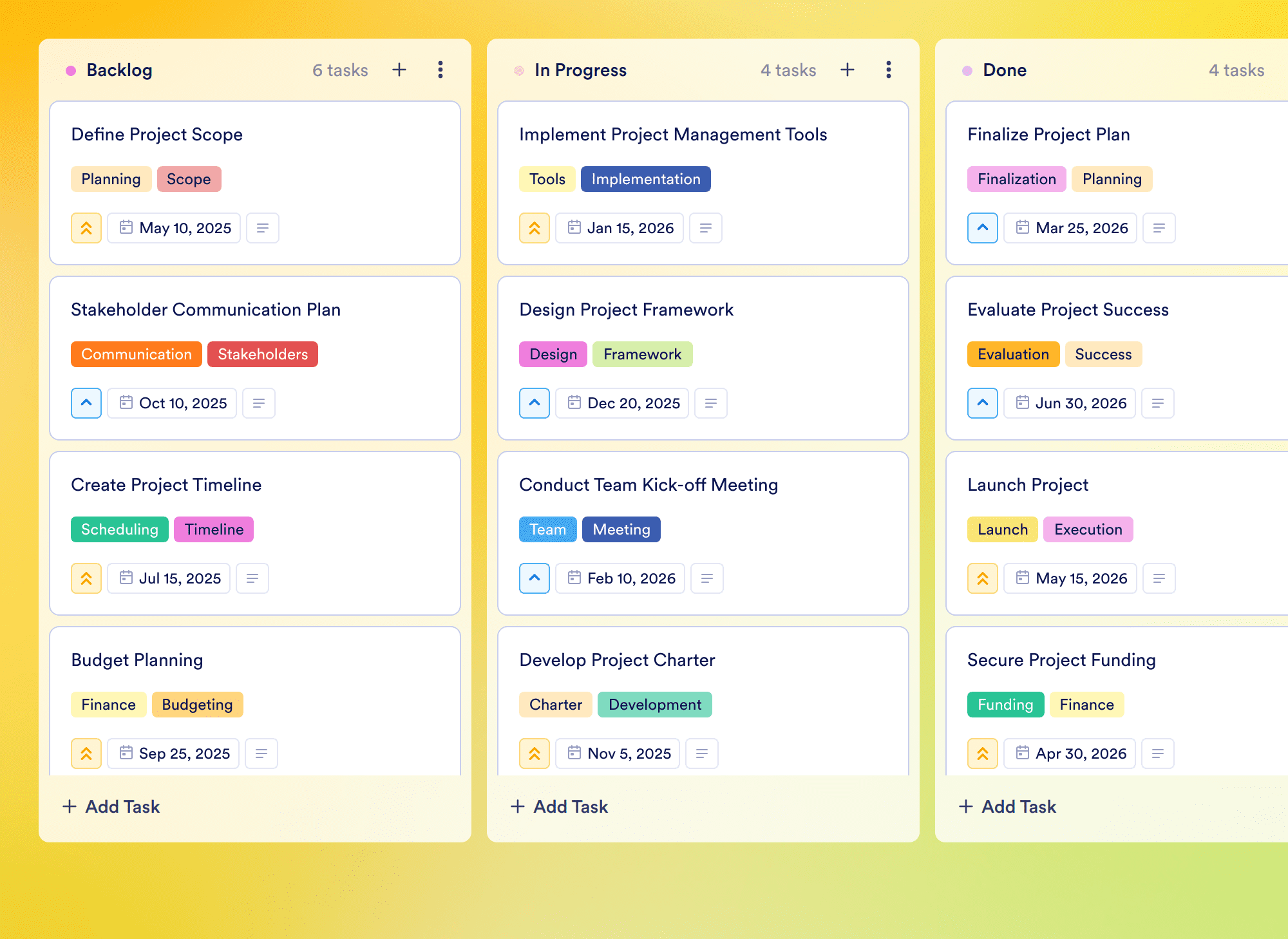Open the Apr 30, 2026 due date
1288x939 pixels.
(x=1070, y=754)
